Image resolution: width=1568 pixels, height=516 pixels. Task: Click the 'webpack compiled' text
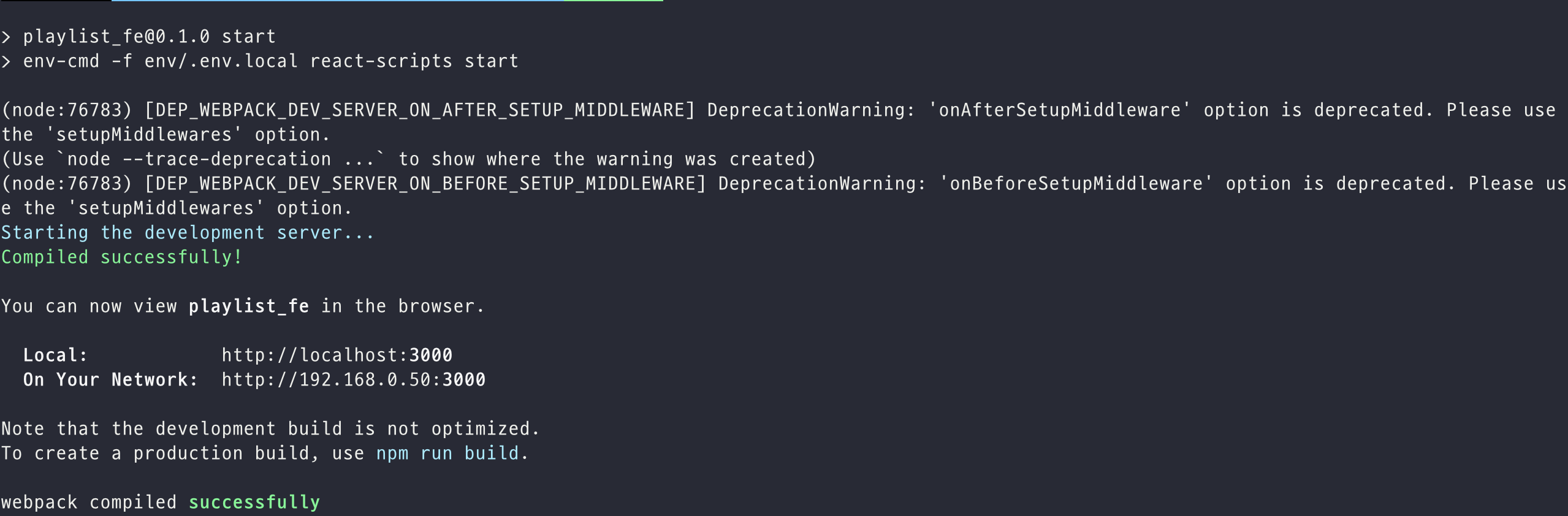(89, 503)
